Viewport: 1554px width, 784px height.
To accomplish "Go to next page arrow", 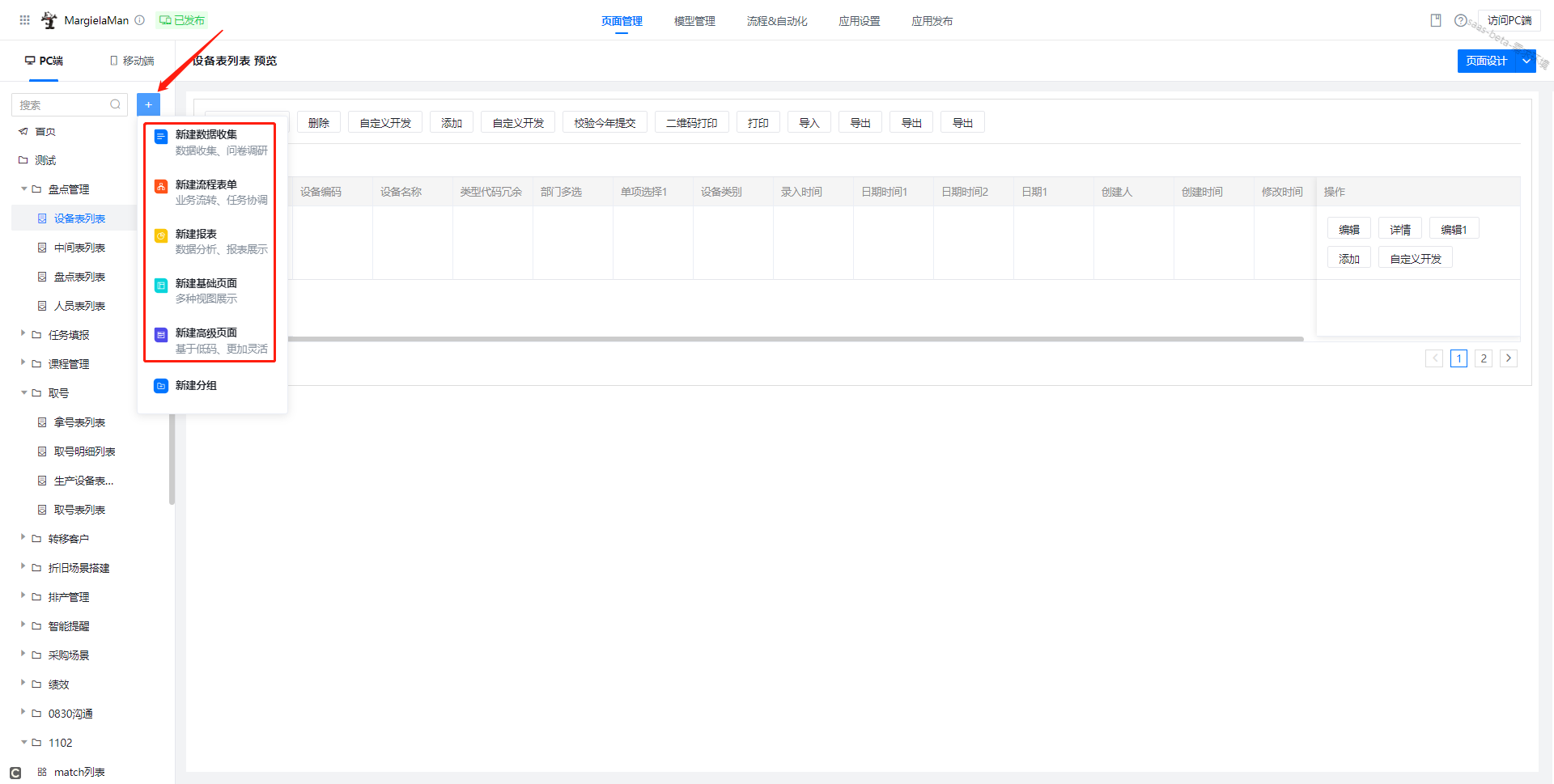I will pos(1509,358).
